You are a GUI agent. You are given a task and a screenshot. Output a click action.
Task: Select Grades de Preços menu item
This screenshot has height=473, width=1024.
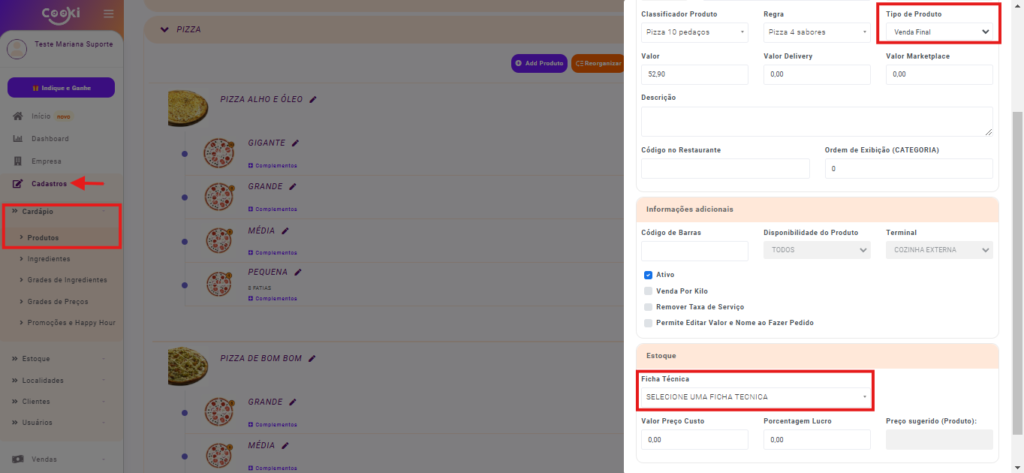point(57,301)
